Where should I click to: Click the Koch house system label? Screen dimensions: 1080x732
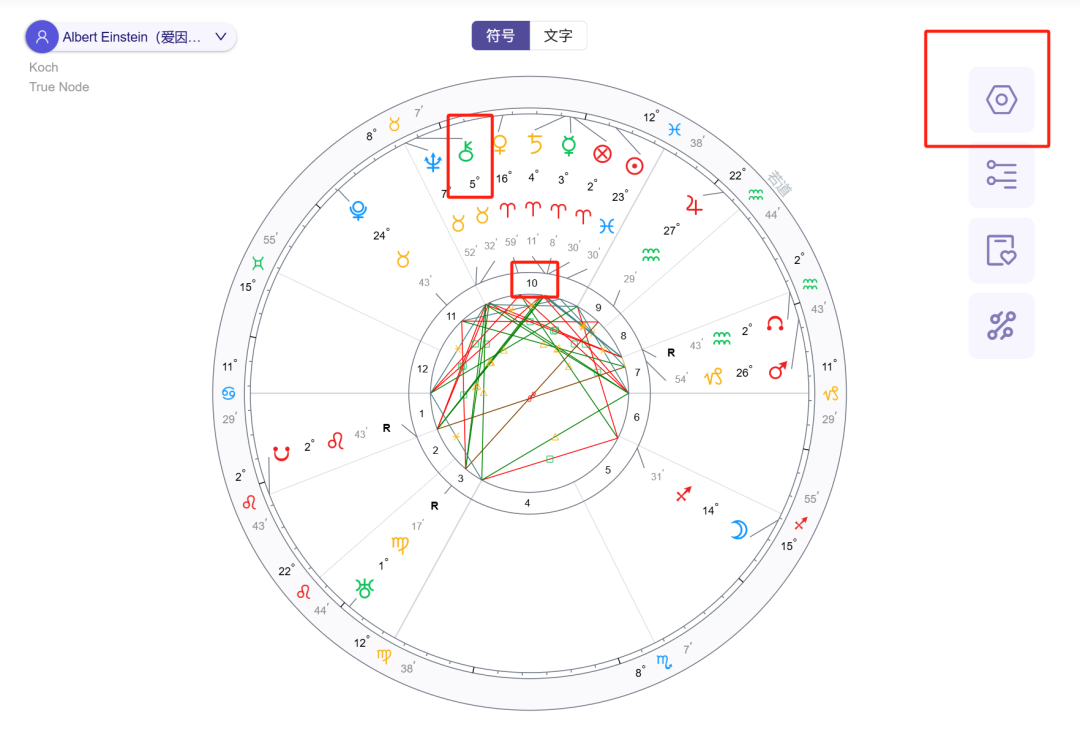(x=43, y=67)
